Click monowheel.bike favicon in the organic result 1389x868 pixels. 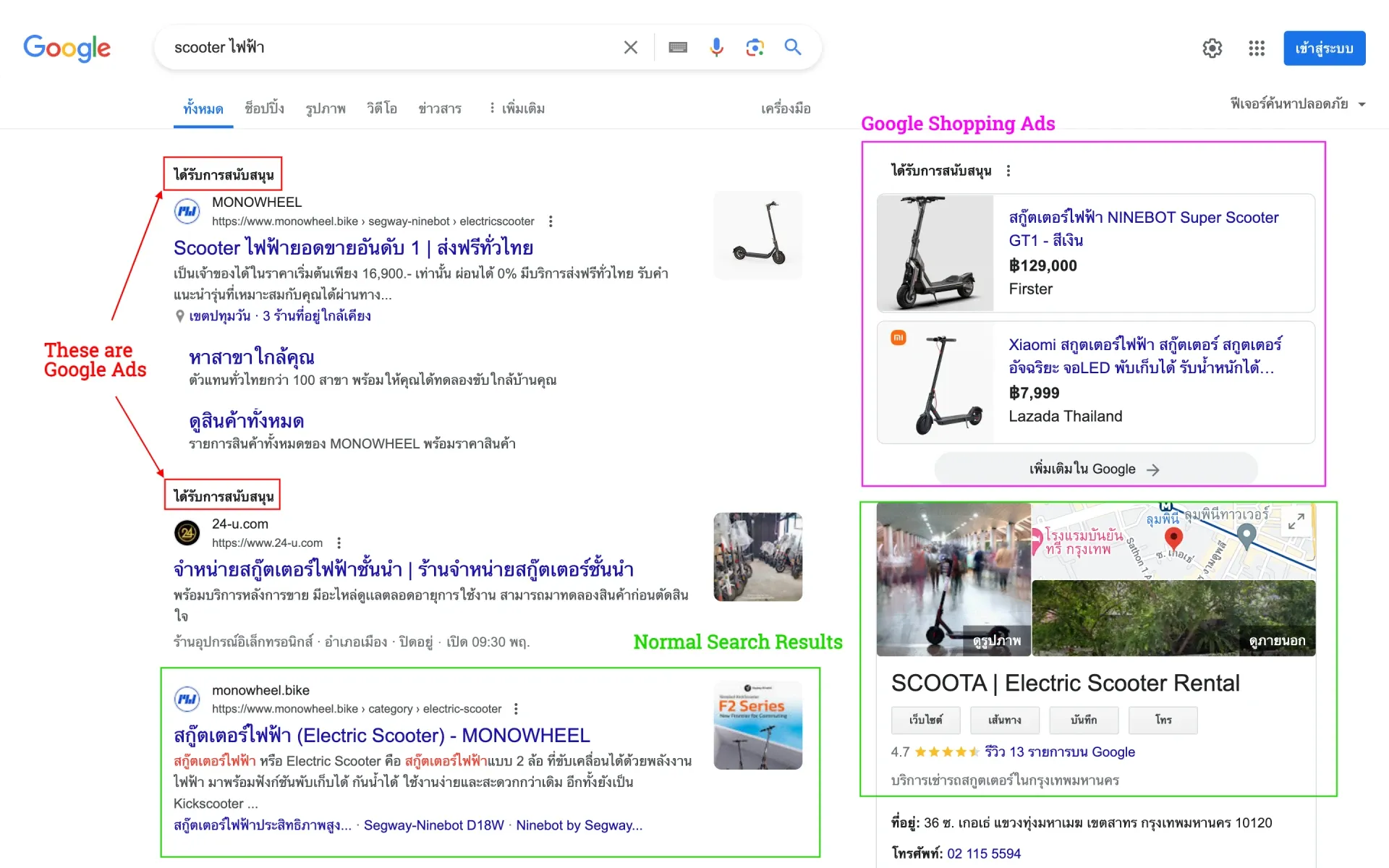coord(187,699)
